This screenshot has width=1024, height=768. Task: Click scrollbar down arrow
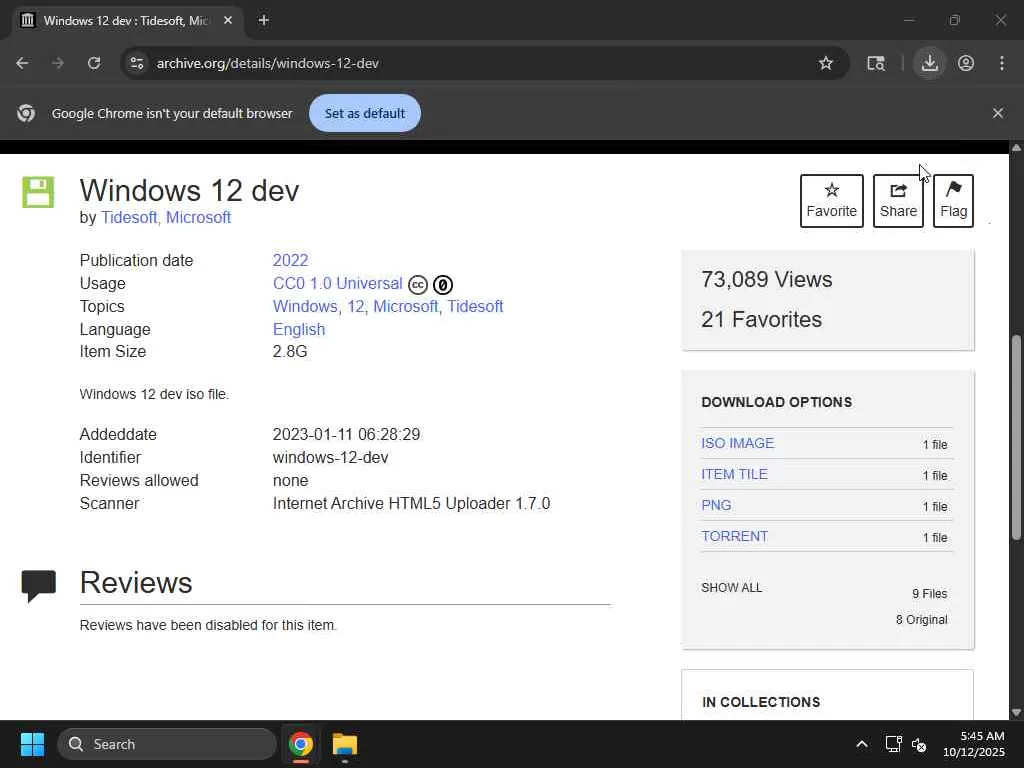click(x=1016, y=712)
